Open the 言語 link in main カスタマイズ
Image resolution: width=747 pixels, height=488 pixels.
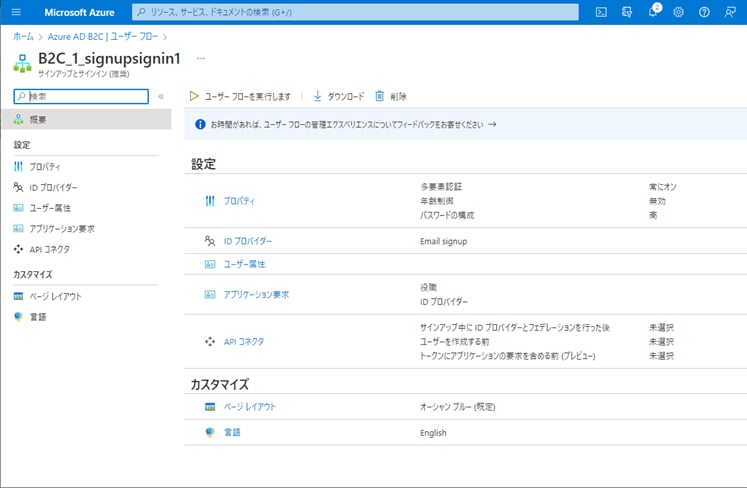click(x=232, y=432)
